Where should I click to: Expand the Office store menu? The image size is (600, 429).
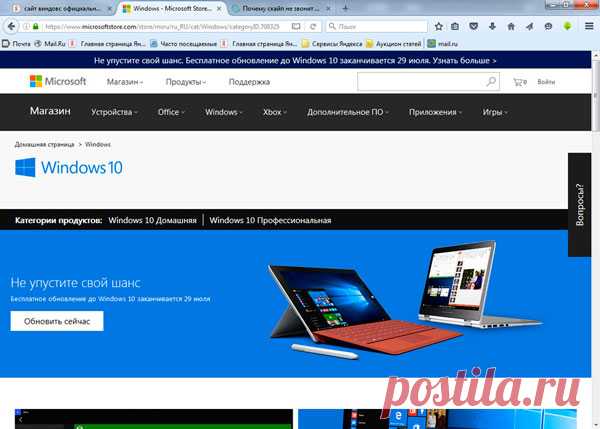(171, 112)
